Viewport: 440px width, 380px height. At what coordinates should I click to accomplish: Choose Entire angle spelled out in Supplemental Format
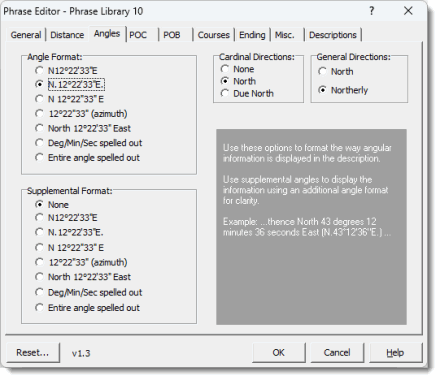87,308
